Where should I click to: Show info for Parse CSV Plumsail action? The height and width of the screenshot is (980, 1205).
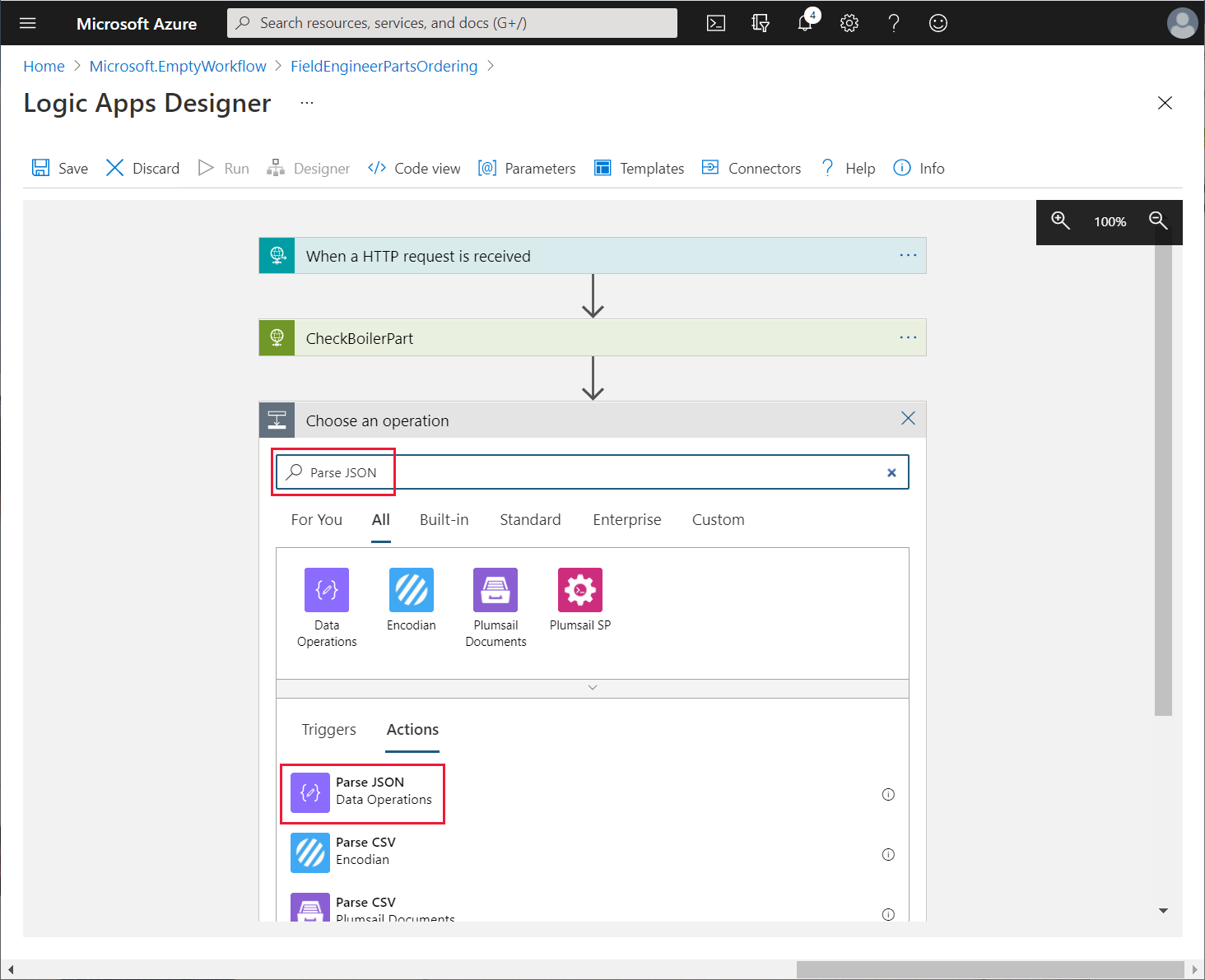(888, 914)
